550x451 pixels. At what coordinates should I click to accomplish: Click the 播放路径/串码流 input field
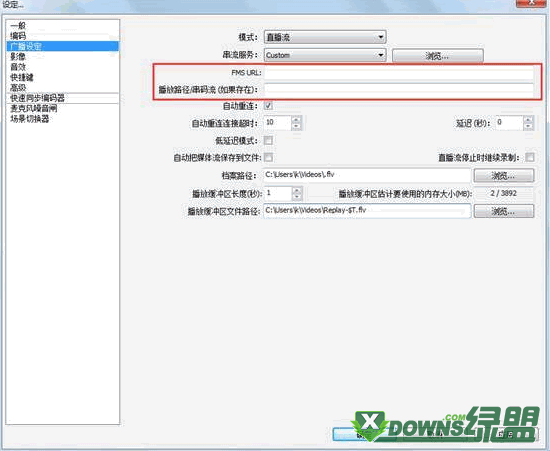coord(399,89)
